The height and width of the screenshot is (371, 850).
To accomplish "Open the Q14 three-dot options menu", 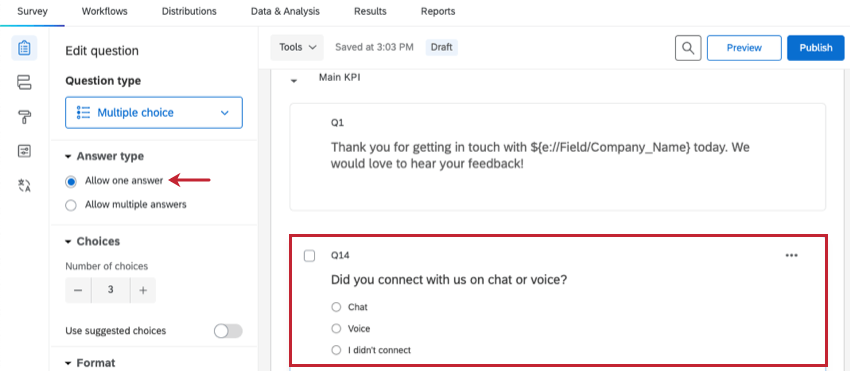I will [791, 255].
